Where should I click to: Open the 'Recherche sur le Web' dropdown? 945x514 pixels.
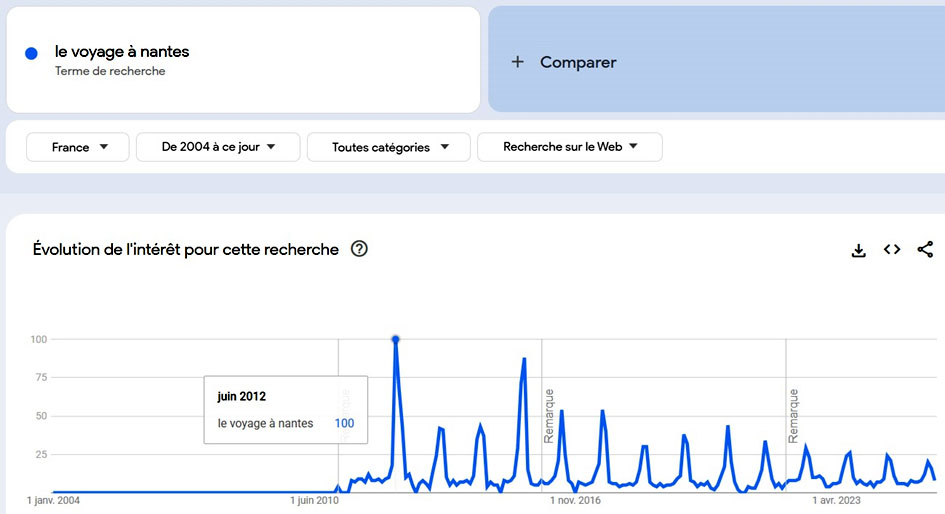[569, 147]
